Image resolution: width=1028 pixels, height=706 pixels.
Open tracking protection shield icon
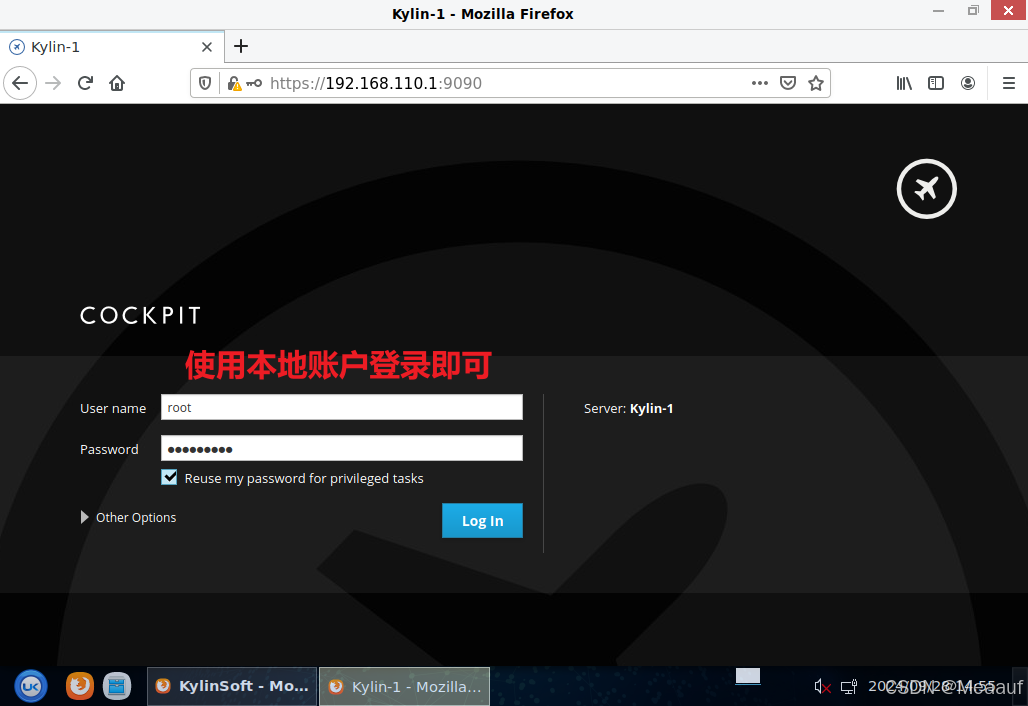[205, 83]
